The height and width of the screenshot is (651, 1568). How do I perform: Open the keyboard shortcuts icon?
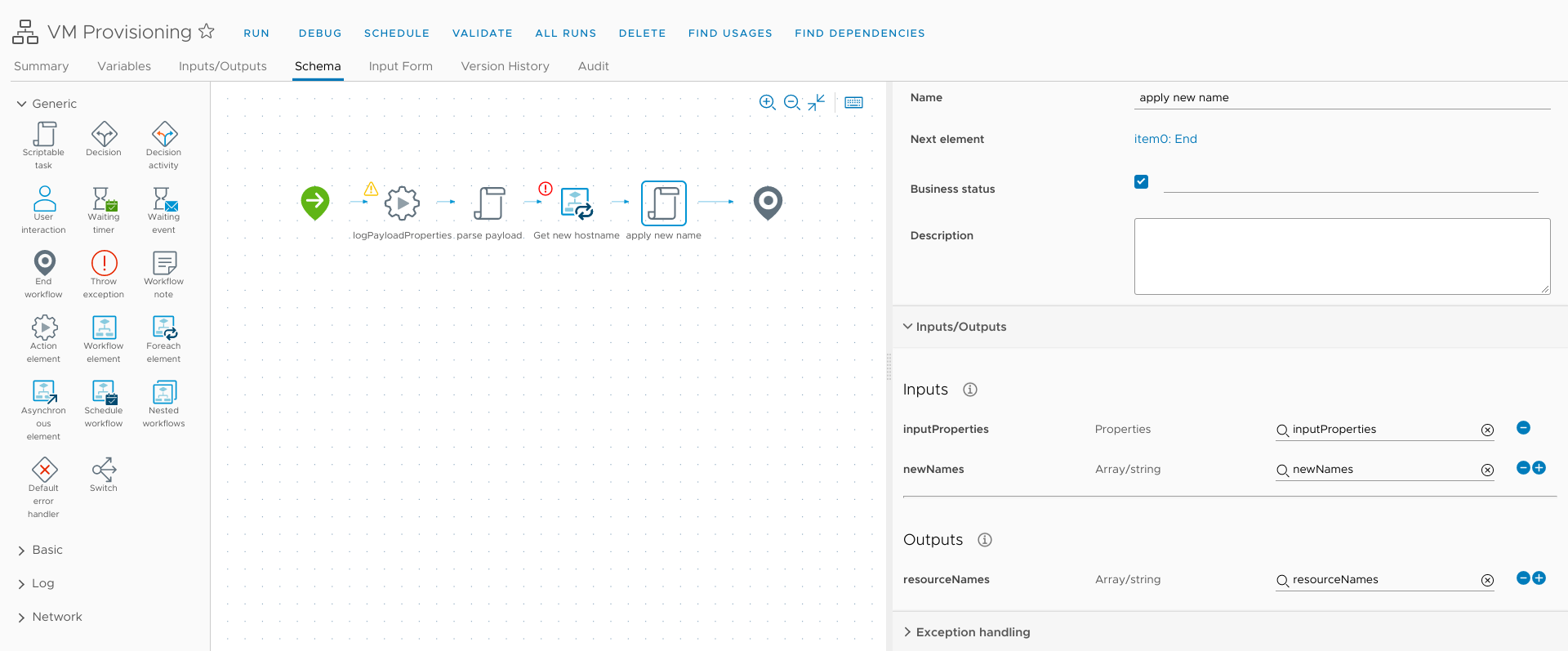854,102
